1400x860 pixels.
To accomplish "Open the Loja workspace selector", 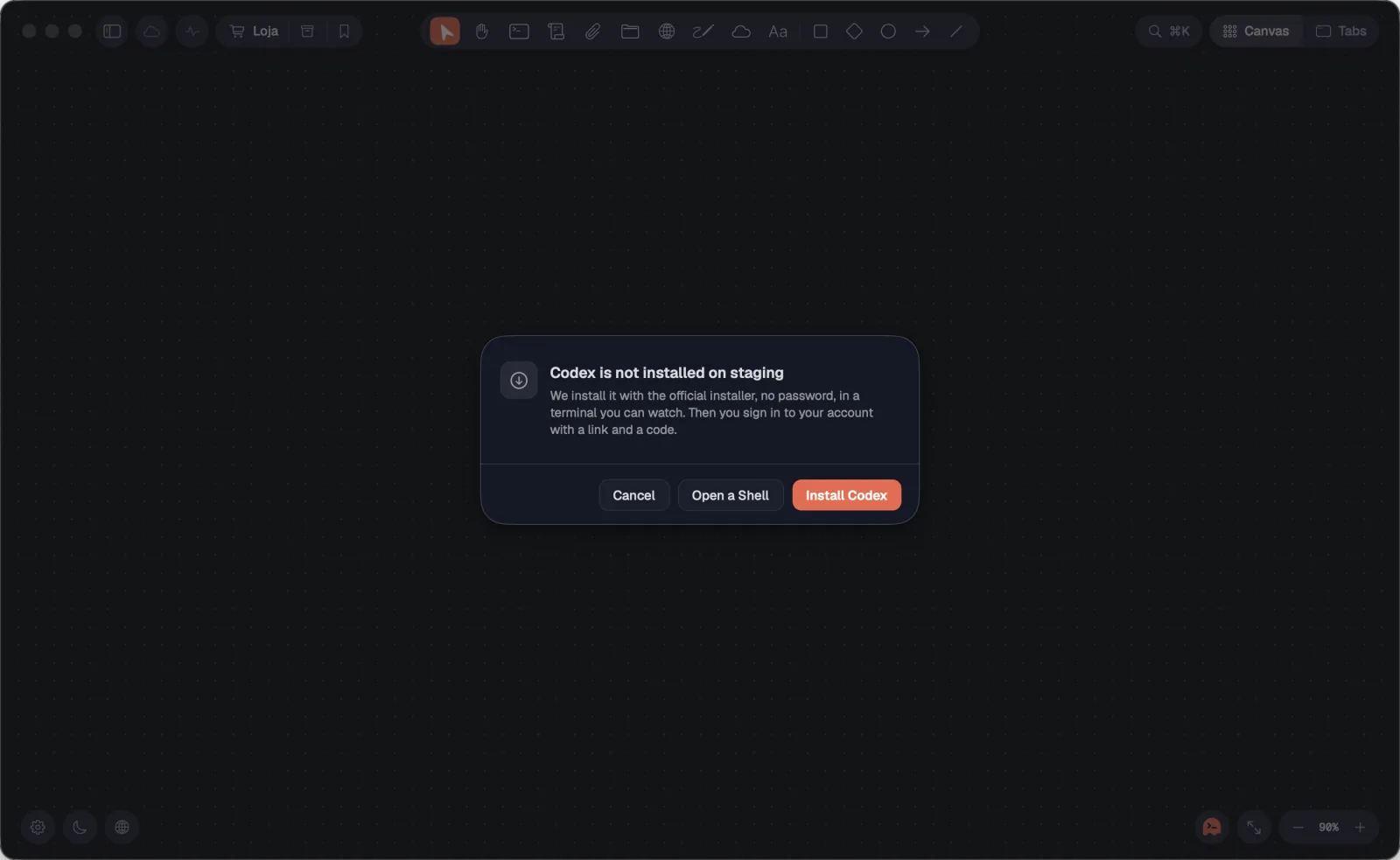I will pos(254,31).
